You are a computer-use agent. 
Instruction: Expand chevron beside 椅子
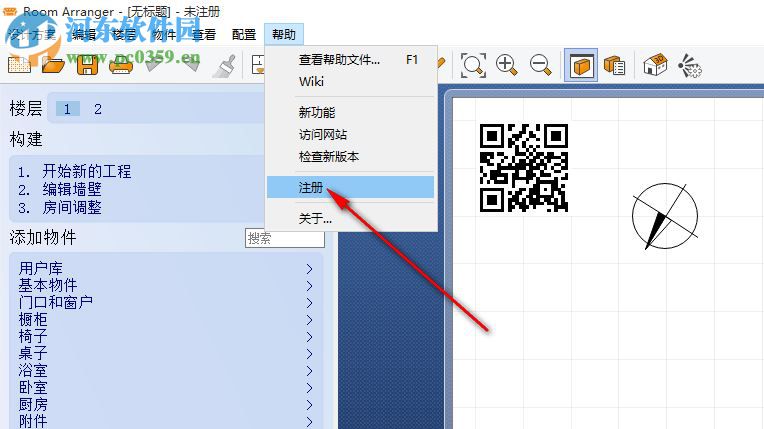309,337
